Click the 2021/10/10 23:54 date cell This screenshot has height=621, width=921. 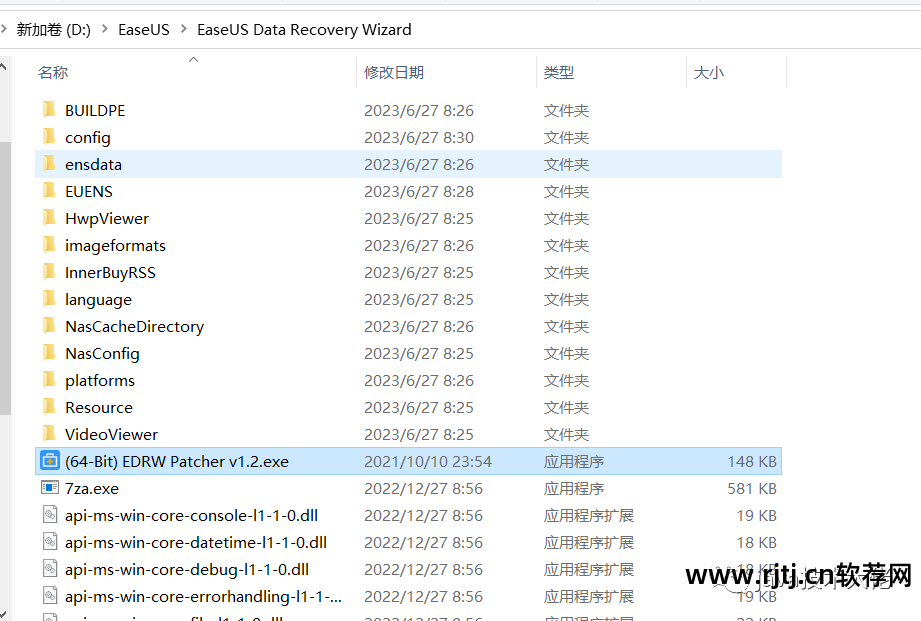[x=428, y=462]
